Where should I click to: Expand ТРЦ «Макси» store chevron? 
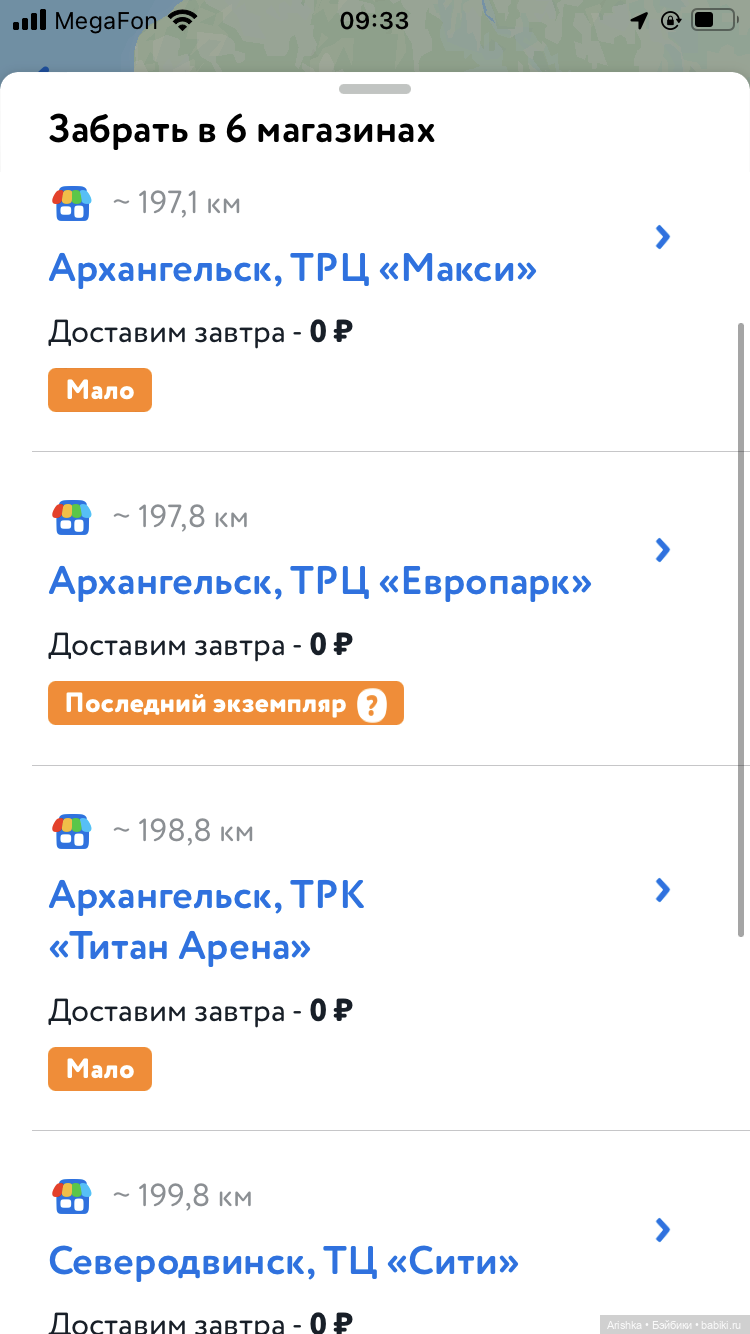click(x=662, y=237)
